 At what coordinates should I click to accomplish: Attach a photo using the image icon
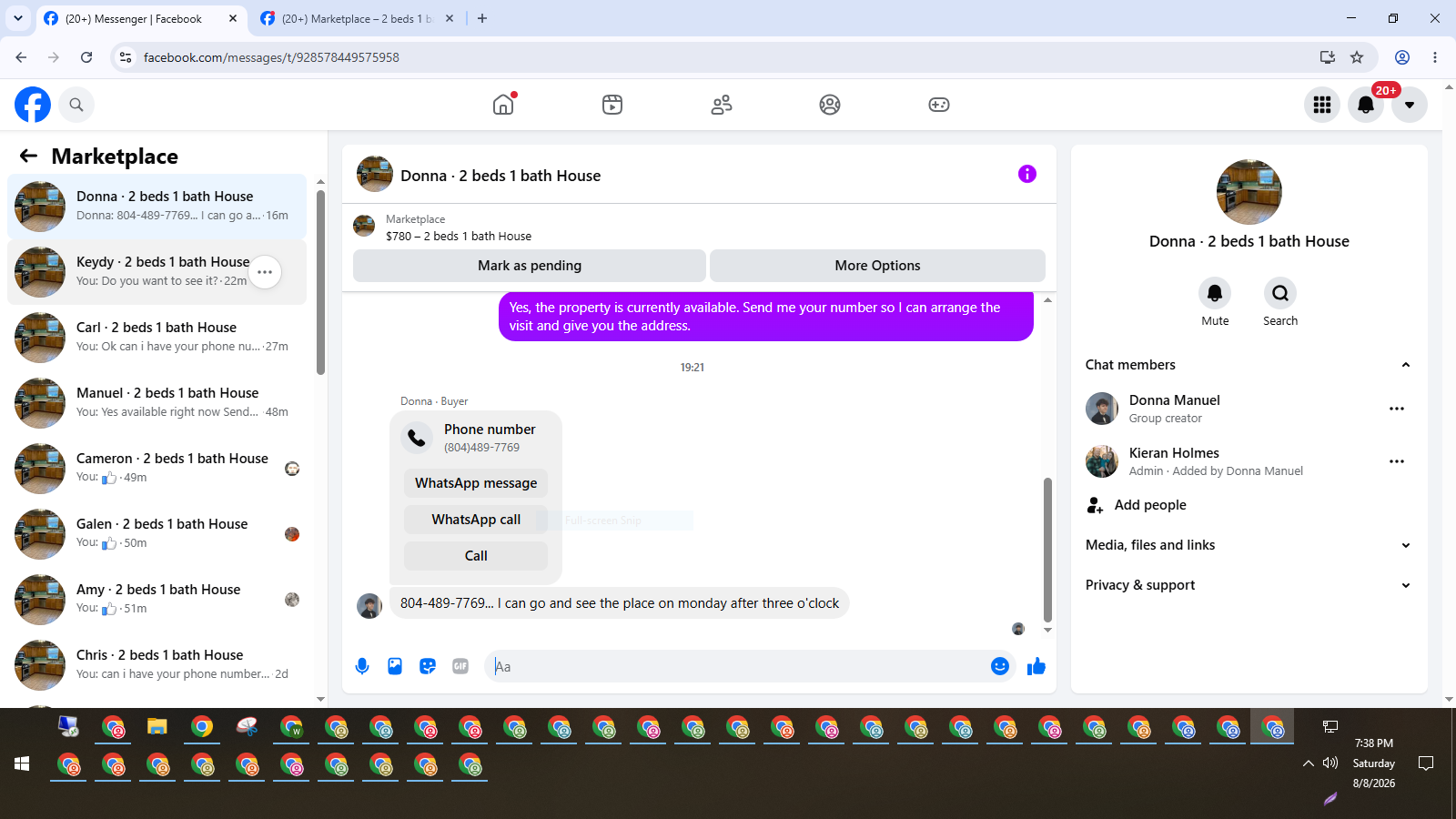(395, 666)
